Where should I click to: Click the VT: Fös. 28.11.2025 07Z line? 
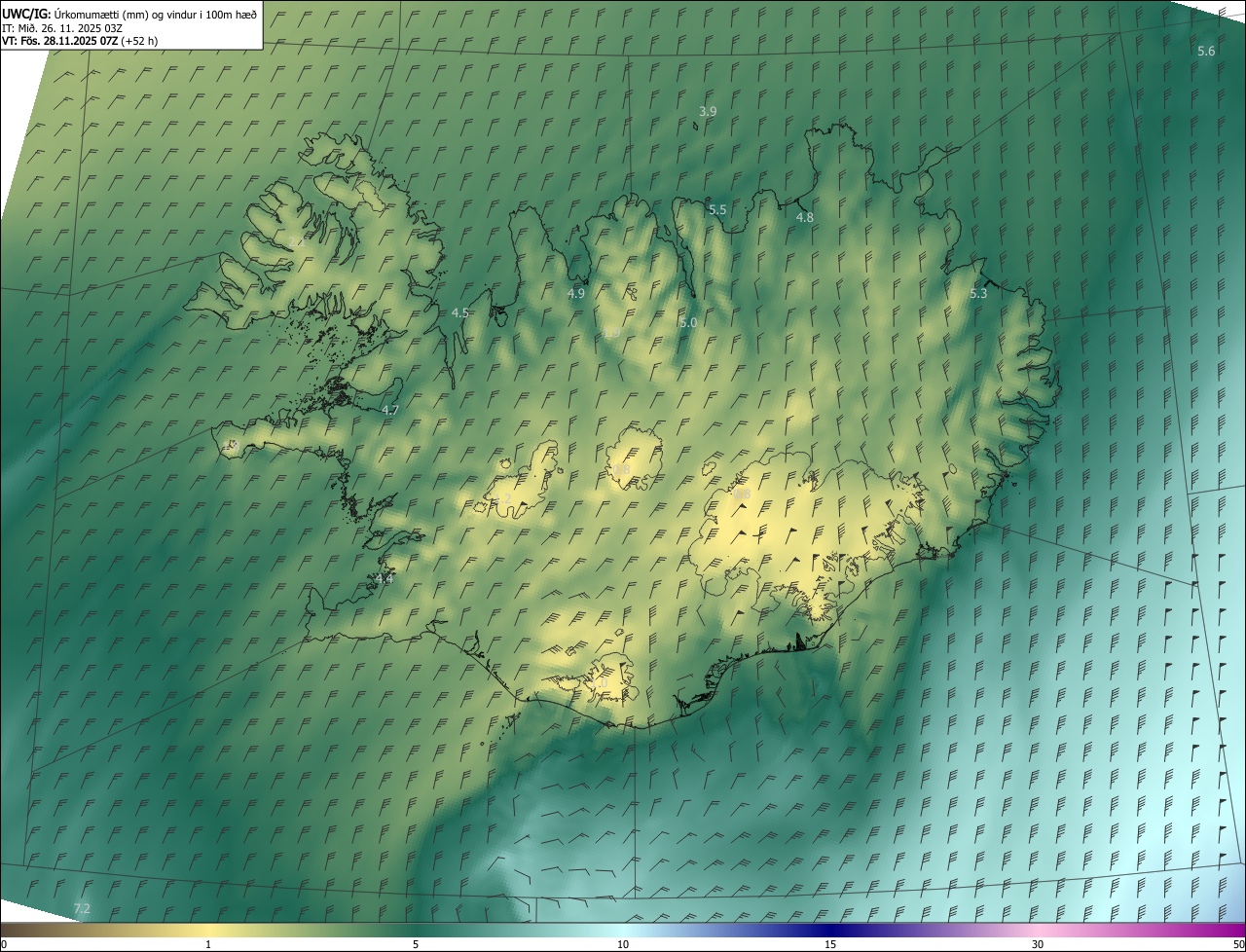click(x=80, y=41)
